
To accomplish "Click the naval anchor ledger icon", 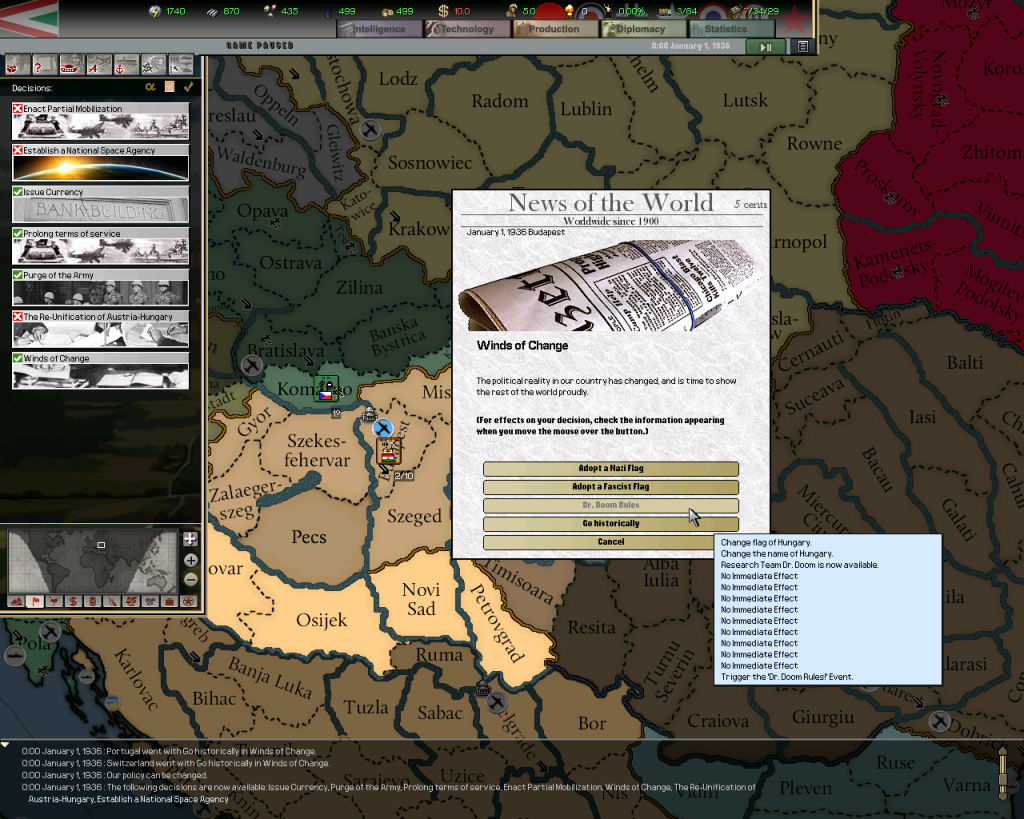I will point(125,64).
